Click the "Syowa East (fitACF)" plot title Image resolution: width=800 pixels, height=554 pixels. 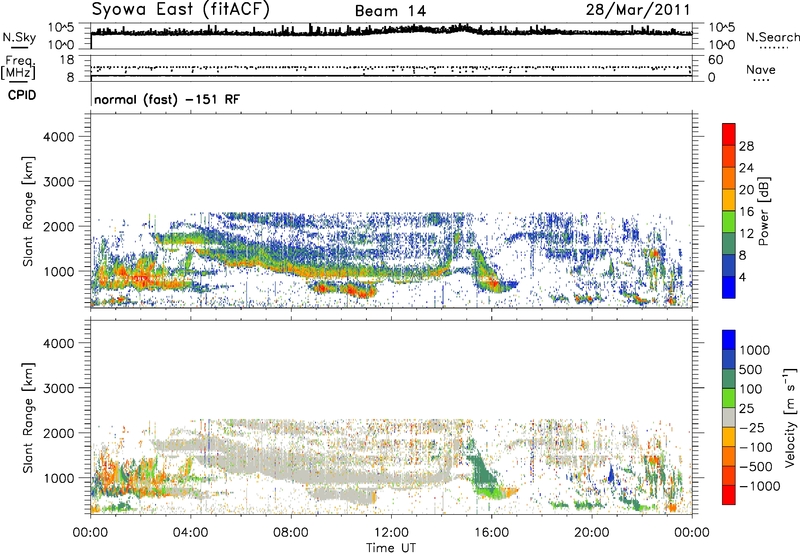click(x=181, y=9)
